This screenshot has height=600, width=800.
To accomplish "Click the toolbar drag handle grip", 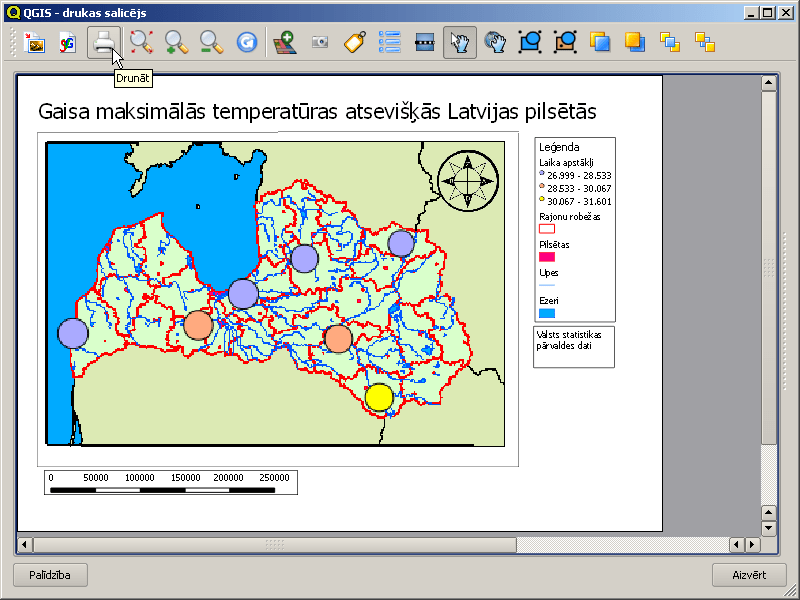I will 13,43.
